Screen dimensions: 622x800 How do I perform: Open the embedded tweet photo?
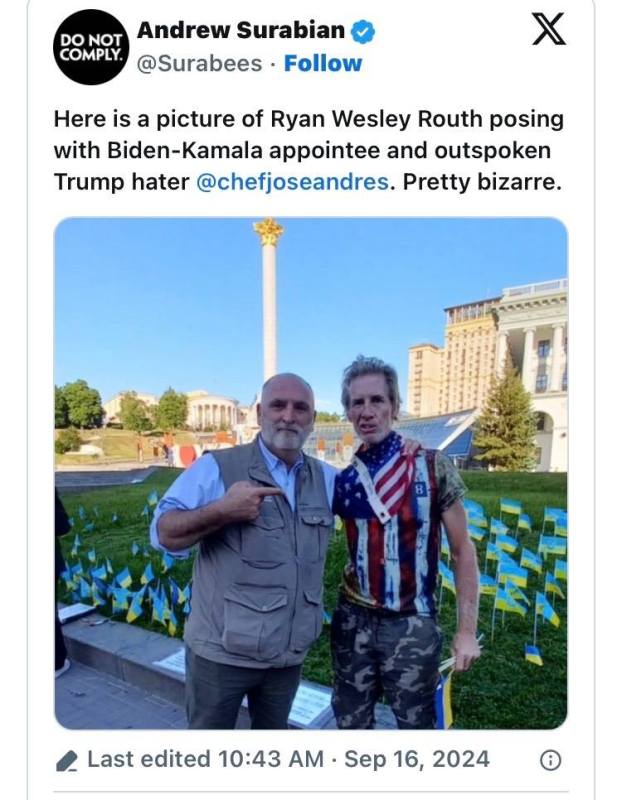[x=311, y=473]
